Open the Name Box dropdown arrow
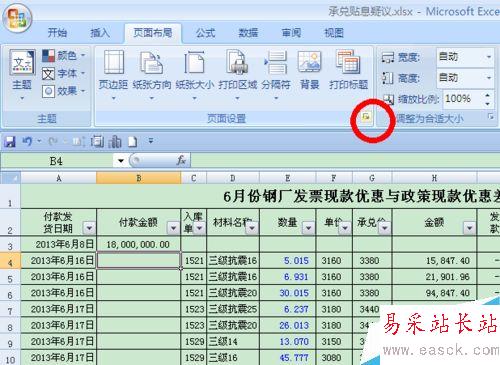The width and height of the screenshot is (500, 365). coord(120,161)
